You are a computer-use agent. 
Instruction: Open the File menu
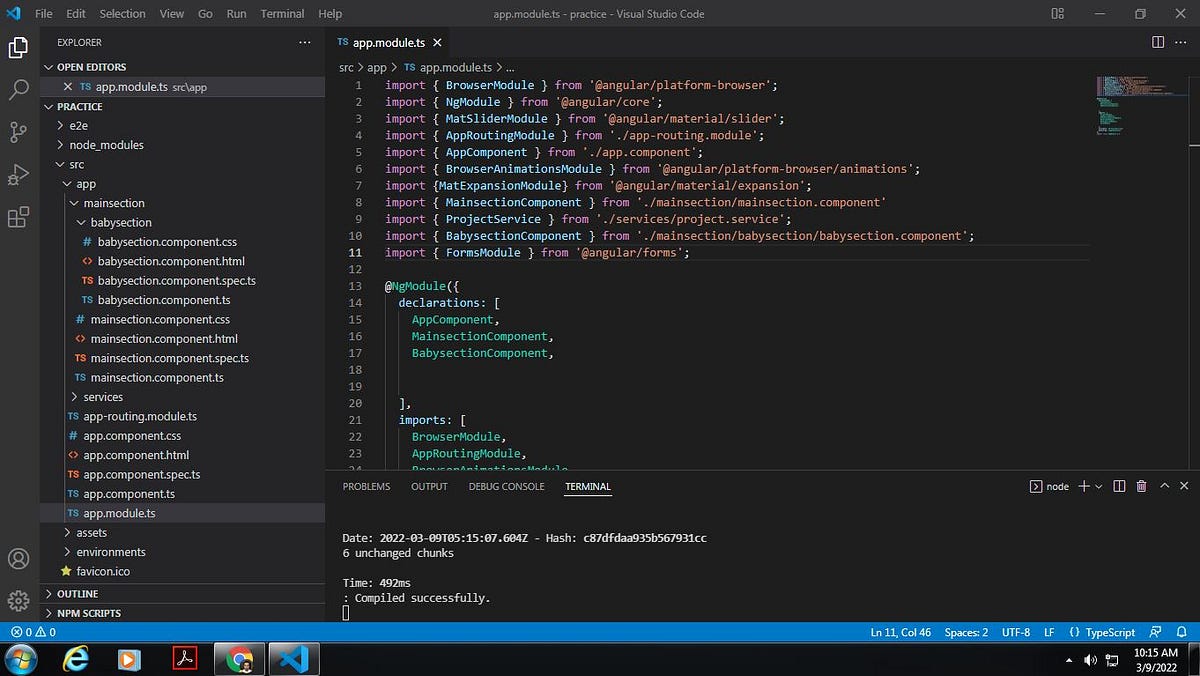tap(44, 14)
